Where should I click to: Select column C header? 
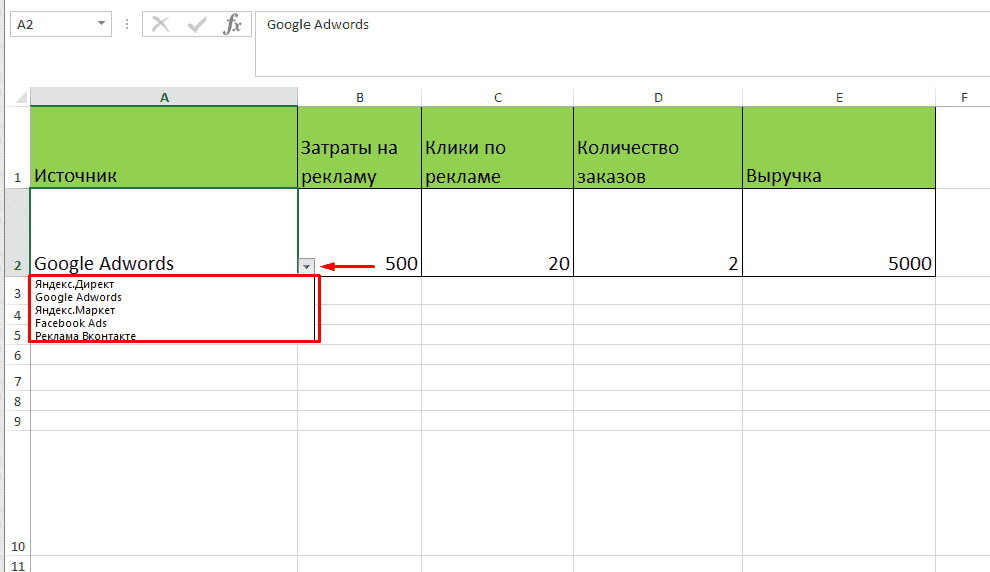click(498, 97)
